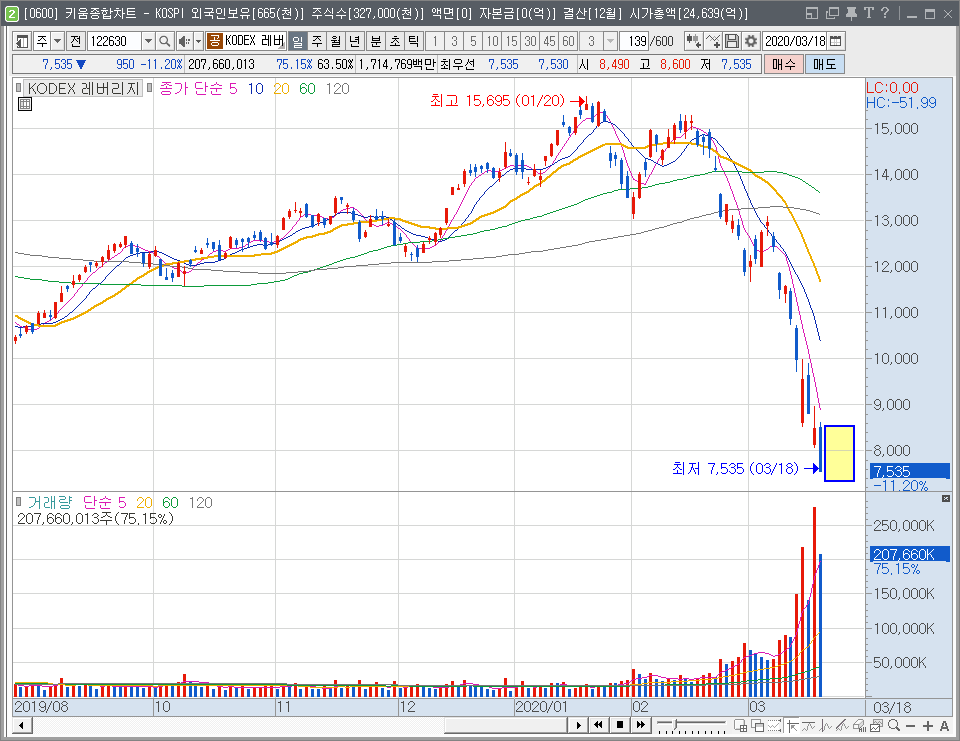Click the duplicate window icon in title bar
The image size is (960, 741).
pyautogui.click(x=832, y=13)
